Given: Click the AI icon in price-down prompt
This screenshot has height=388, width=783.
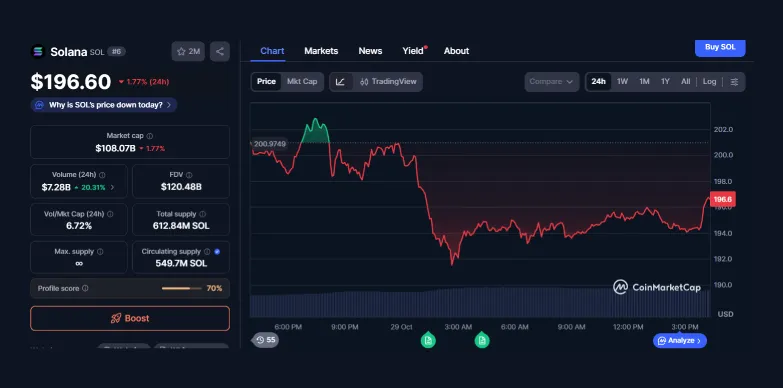Looking at the screenshot, I should click(x=39, y=105).
